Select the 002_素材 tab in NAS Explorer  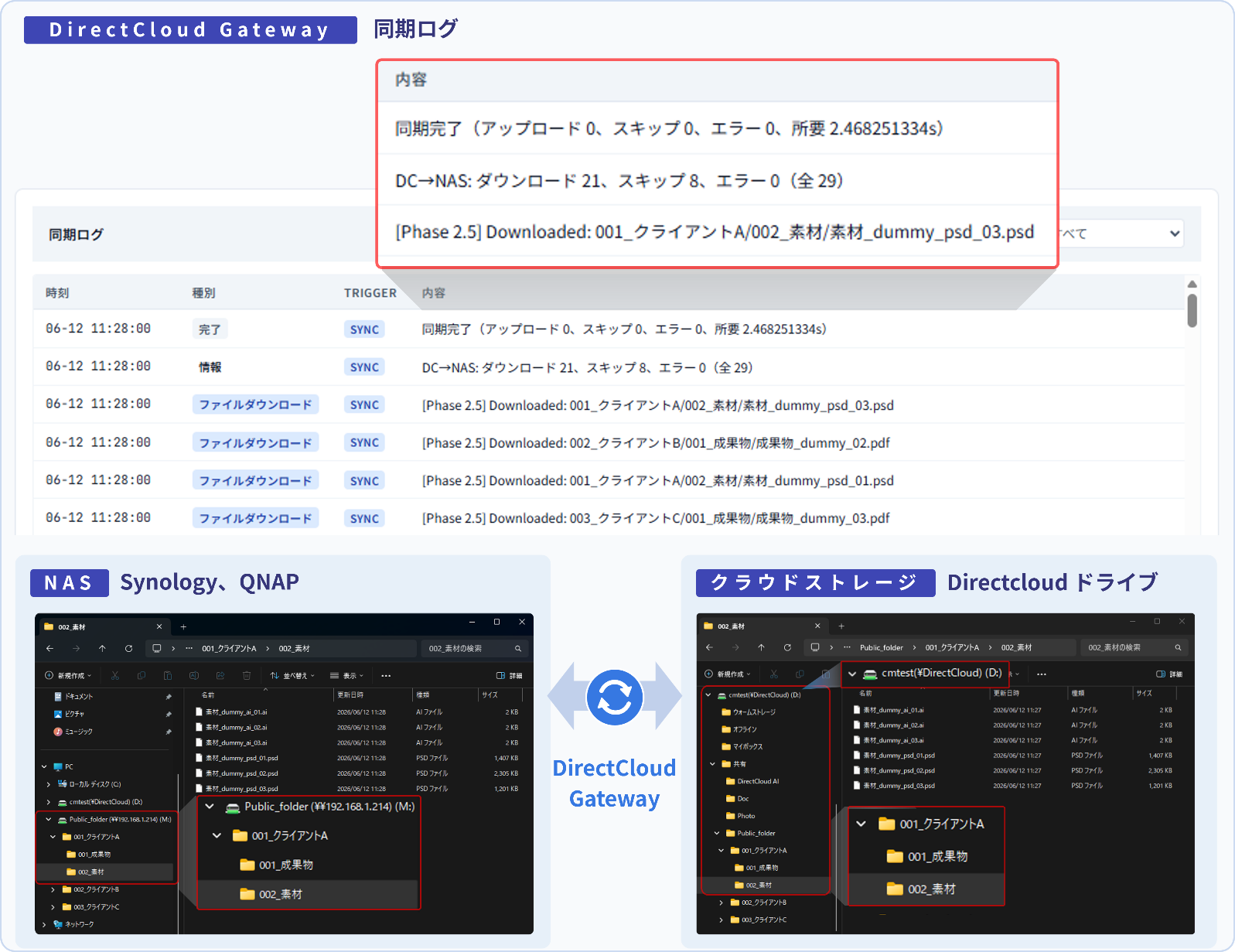(102, 626)
